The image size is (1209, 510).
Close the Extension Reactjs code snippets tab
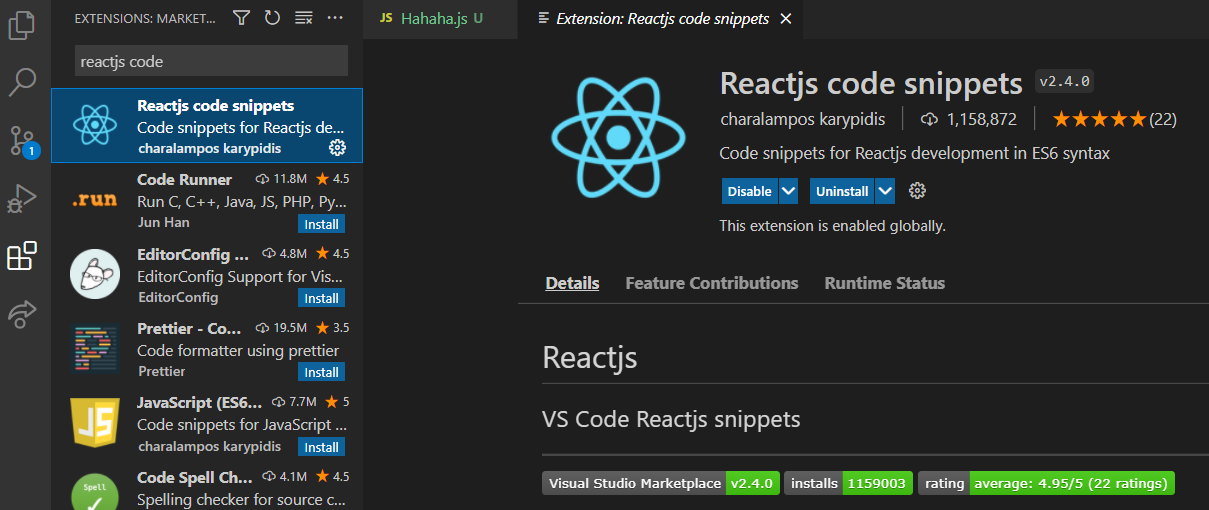click(x=786, y=18)
